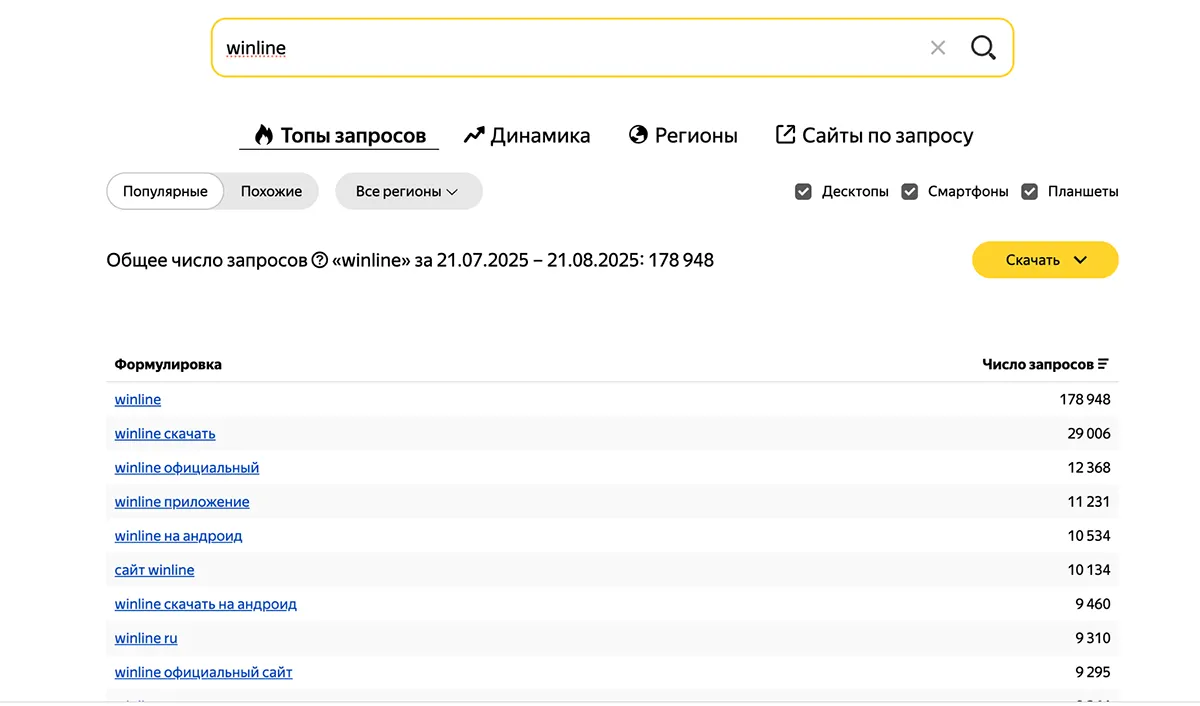Open the winline скачать query link

(164, 433)
